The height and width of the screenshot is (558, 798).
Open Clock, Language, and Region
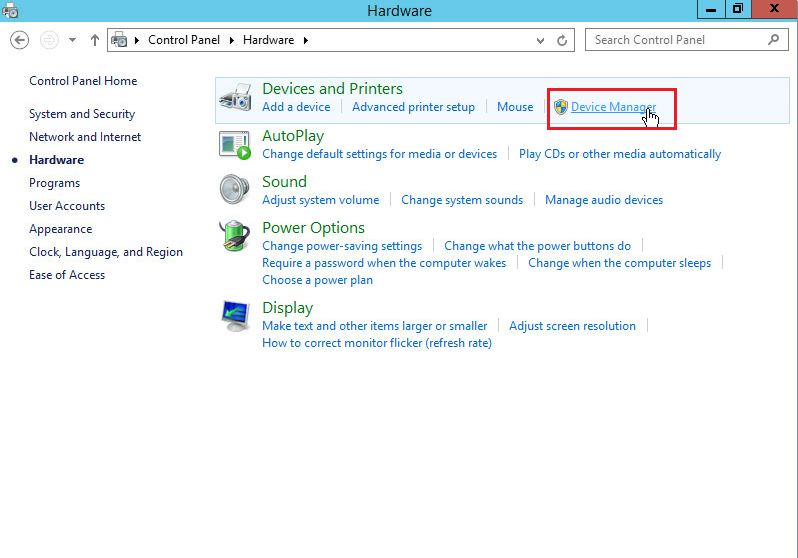[x=106, y=252]
